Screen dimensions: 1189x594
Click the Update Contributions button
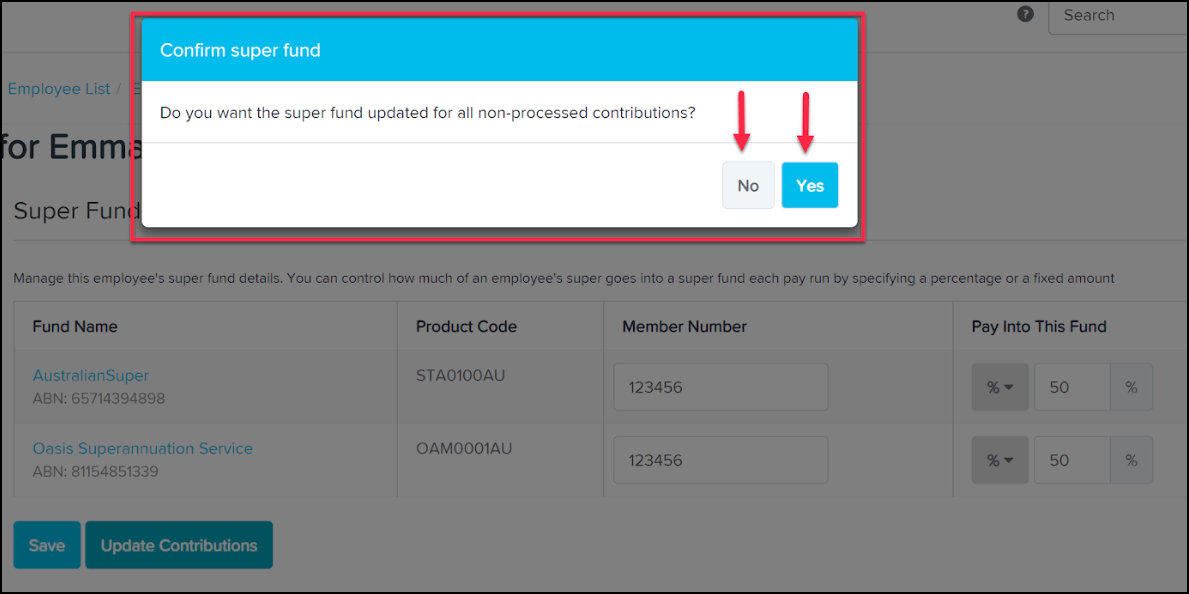coord(179,545)
